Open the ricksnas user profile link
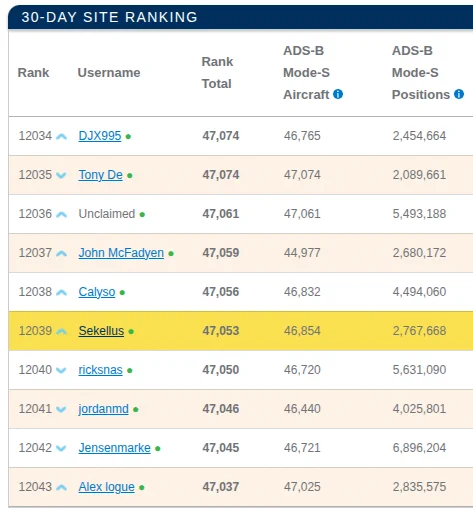 click(100, 370)
